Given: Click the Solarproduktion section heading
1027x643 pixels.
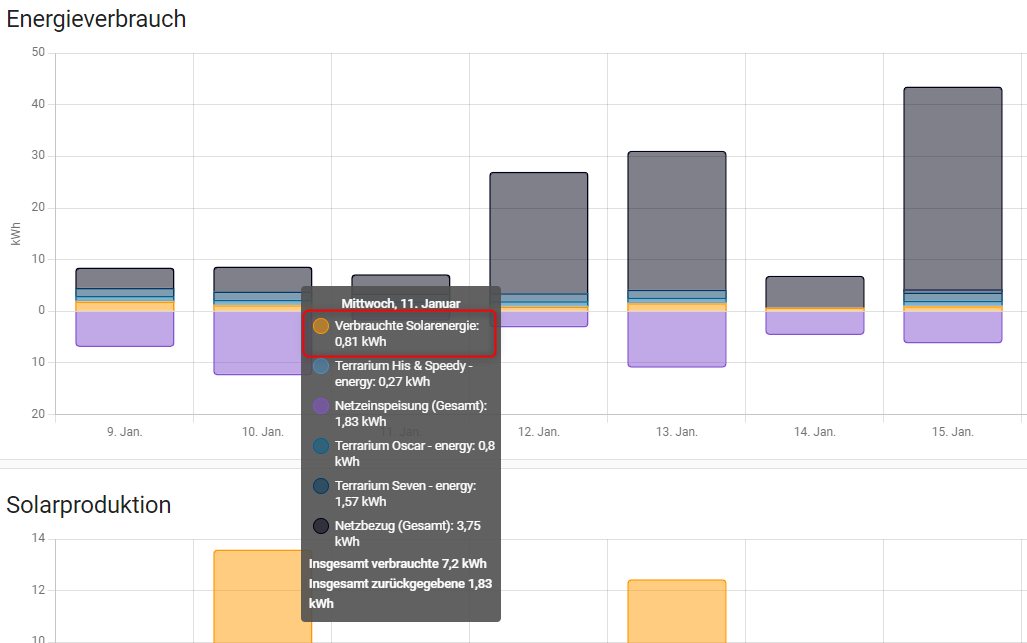Looking at the screenshot, I should pos(89,505).
